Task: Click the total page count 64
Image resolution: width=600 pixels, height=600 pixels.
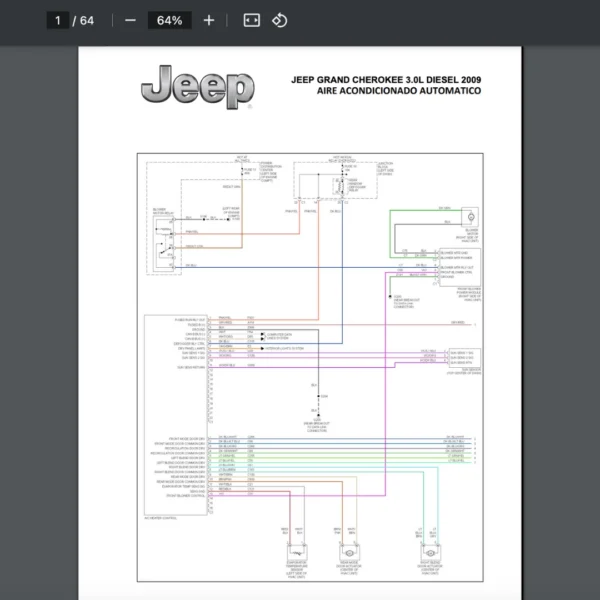Action: coord(87,20)
